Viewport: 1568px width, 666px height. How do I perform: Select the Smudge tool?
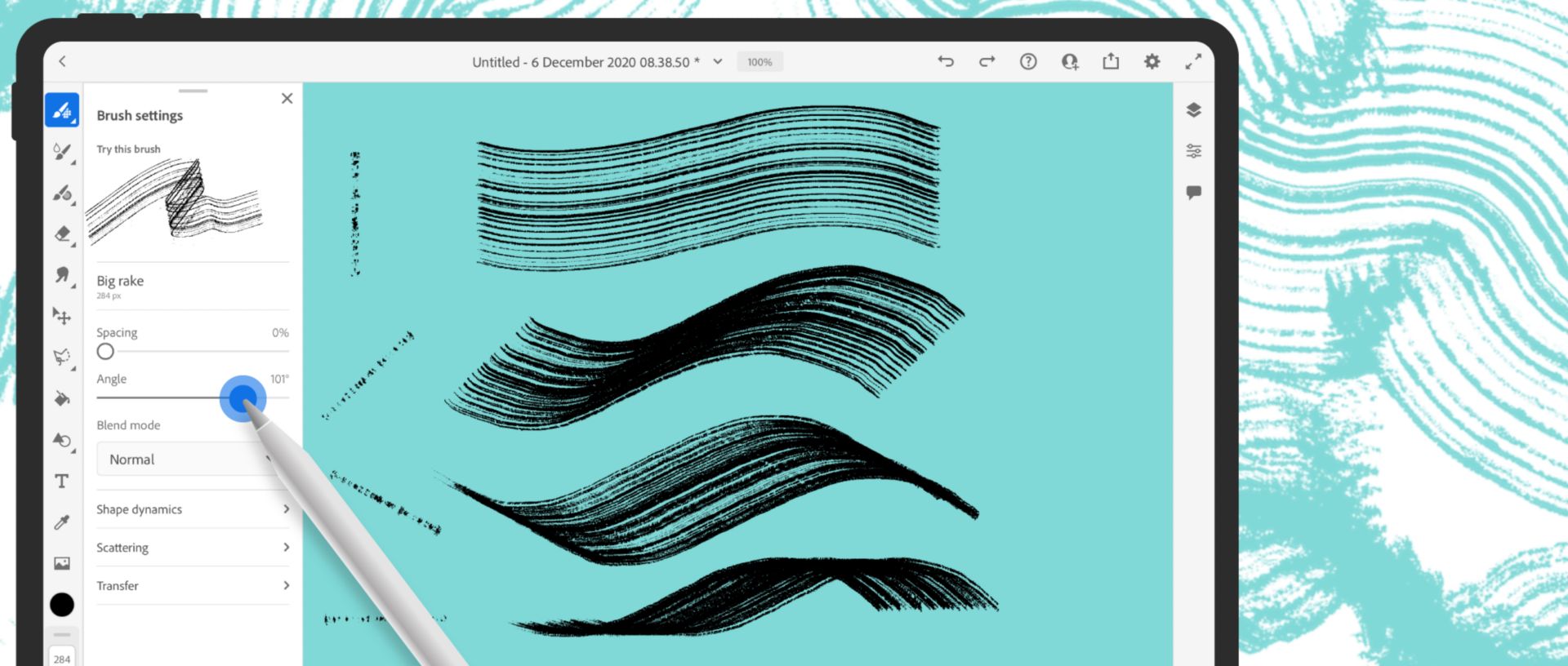click(x=62, y=275)
